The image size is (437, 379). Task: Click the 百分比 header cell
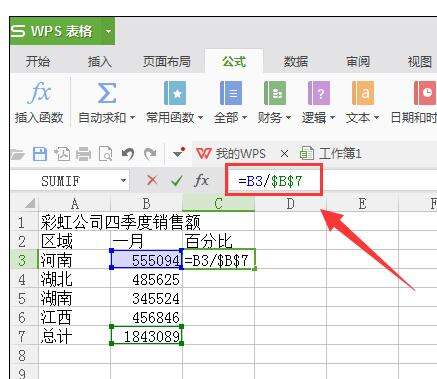(x=218, y=241)
